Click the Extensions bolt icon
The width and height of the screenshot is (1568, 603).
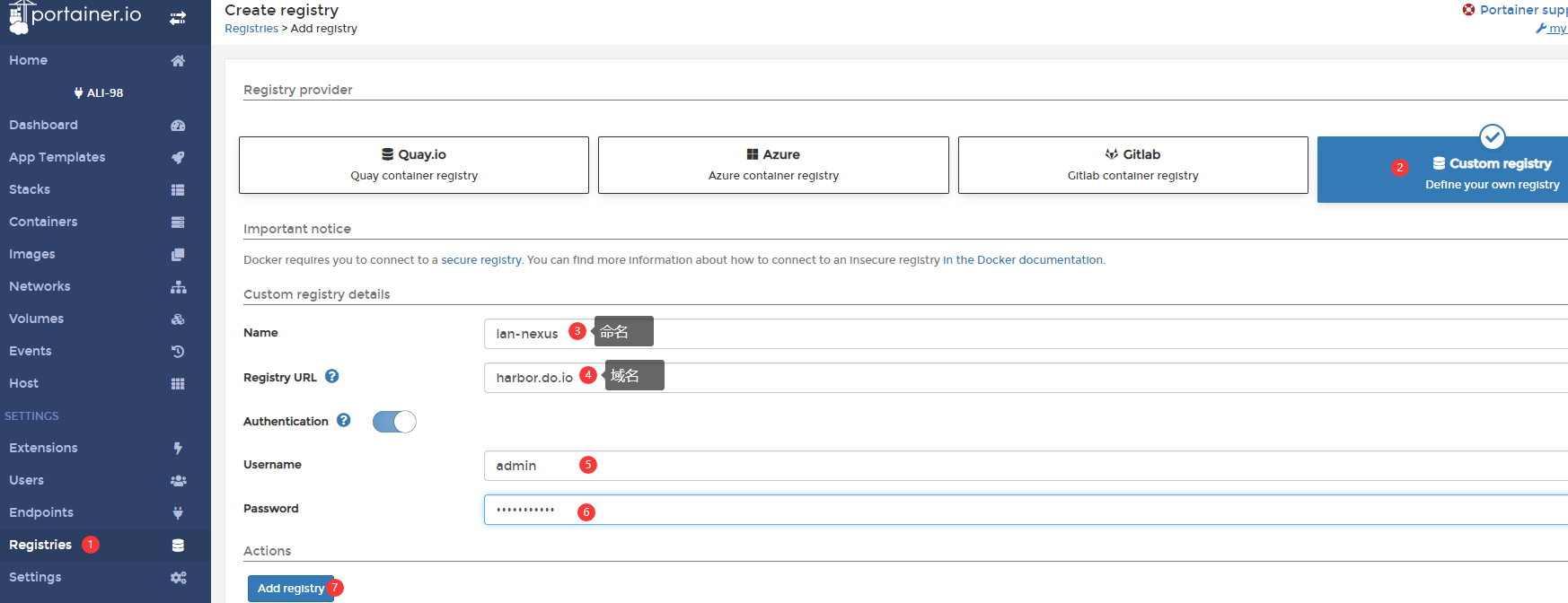click(x=178, y=449)
